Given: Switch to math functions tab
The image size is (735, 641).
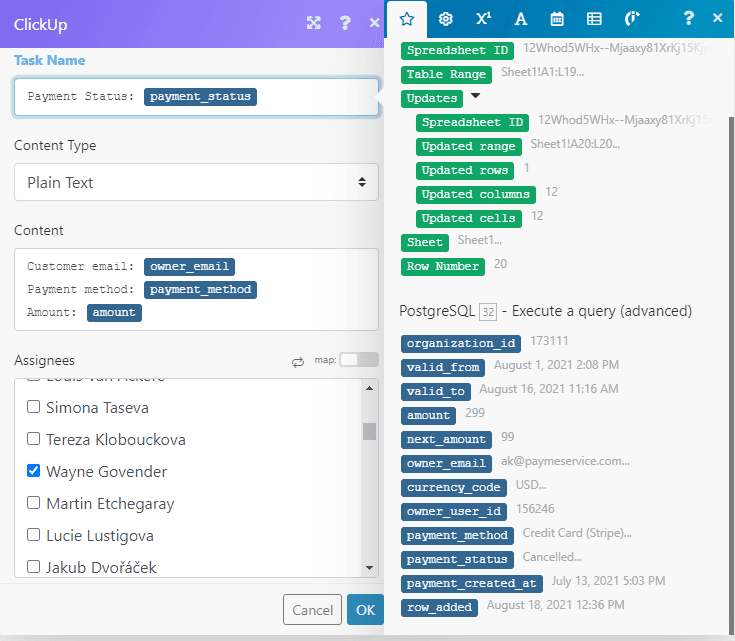Looking at the screenshot, I should tap(483, 19).
